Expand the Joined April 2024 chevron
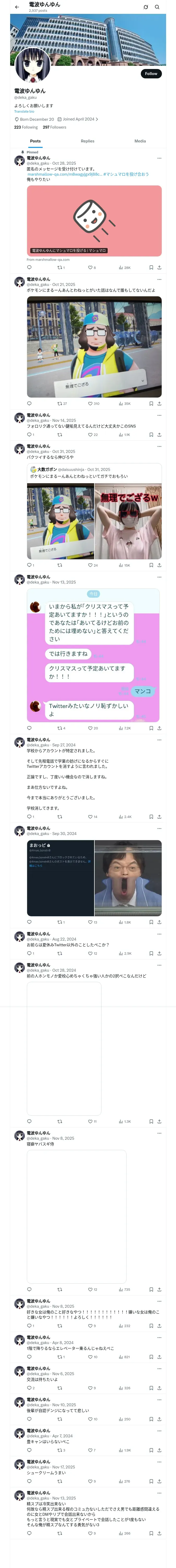 coord(96,119)
